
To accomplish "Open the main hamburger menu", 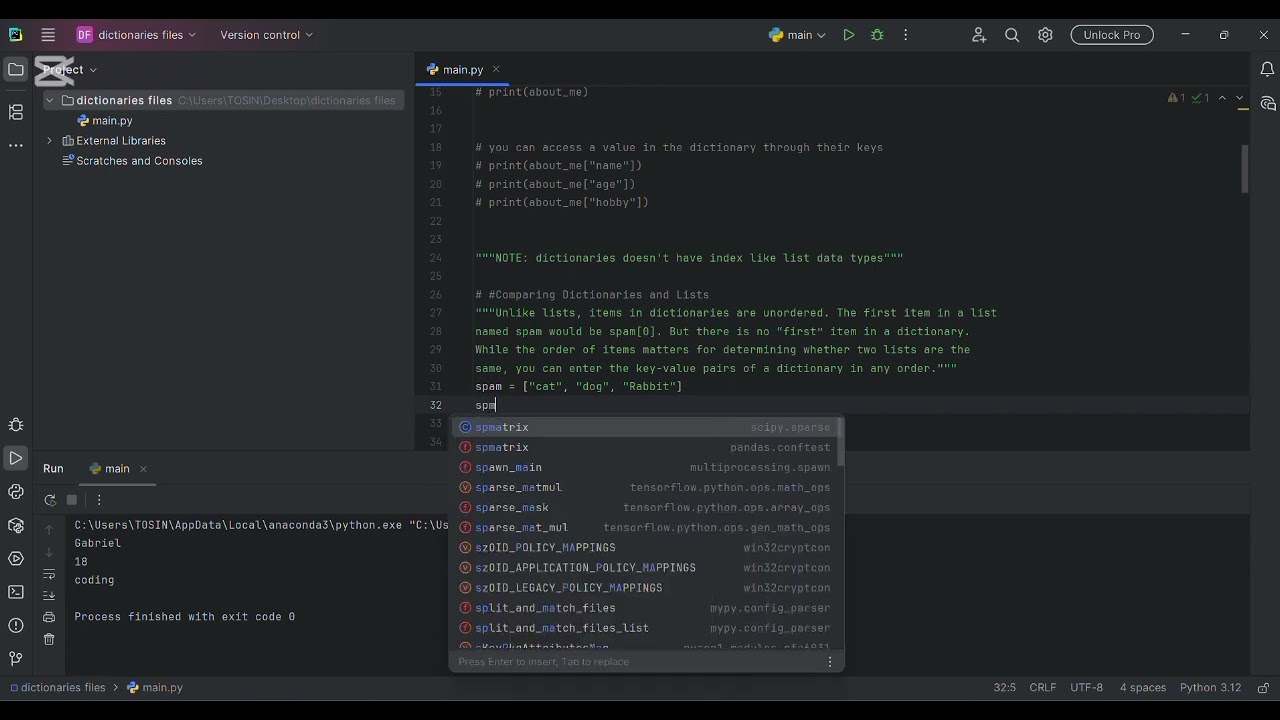I will (48, 35).
